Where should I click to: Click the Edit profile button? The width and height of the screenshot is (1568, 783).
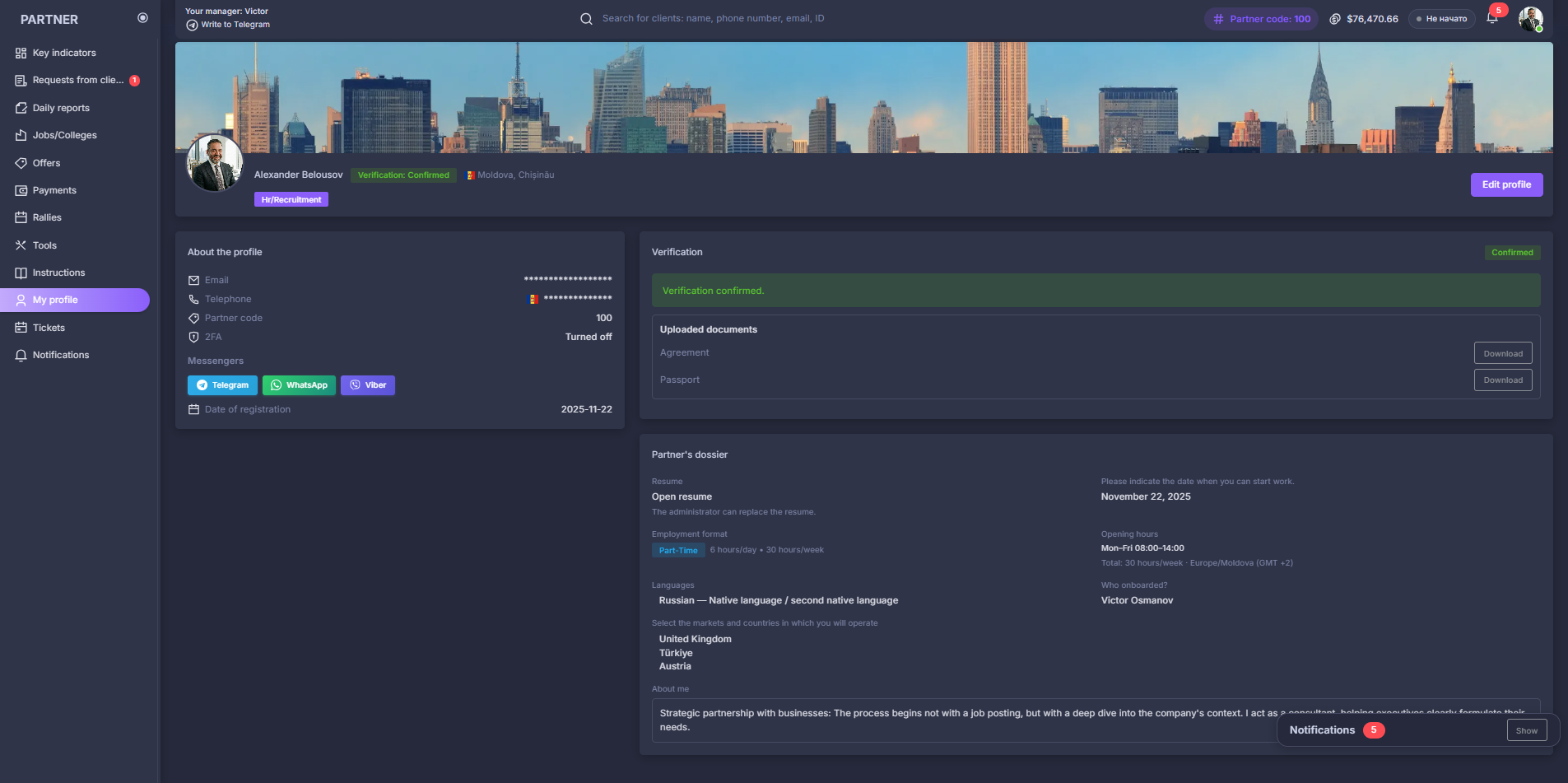click(x=1505, y=184)
